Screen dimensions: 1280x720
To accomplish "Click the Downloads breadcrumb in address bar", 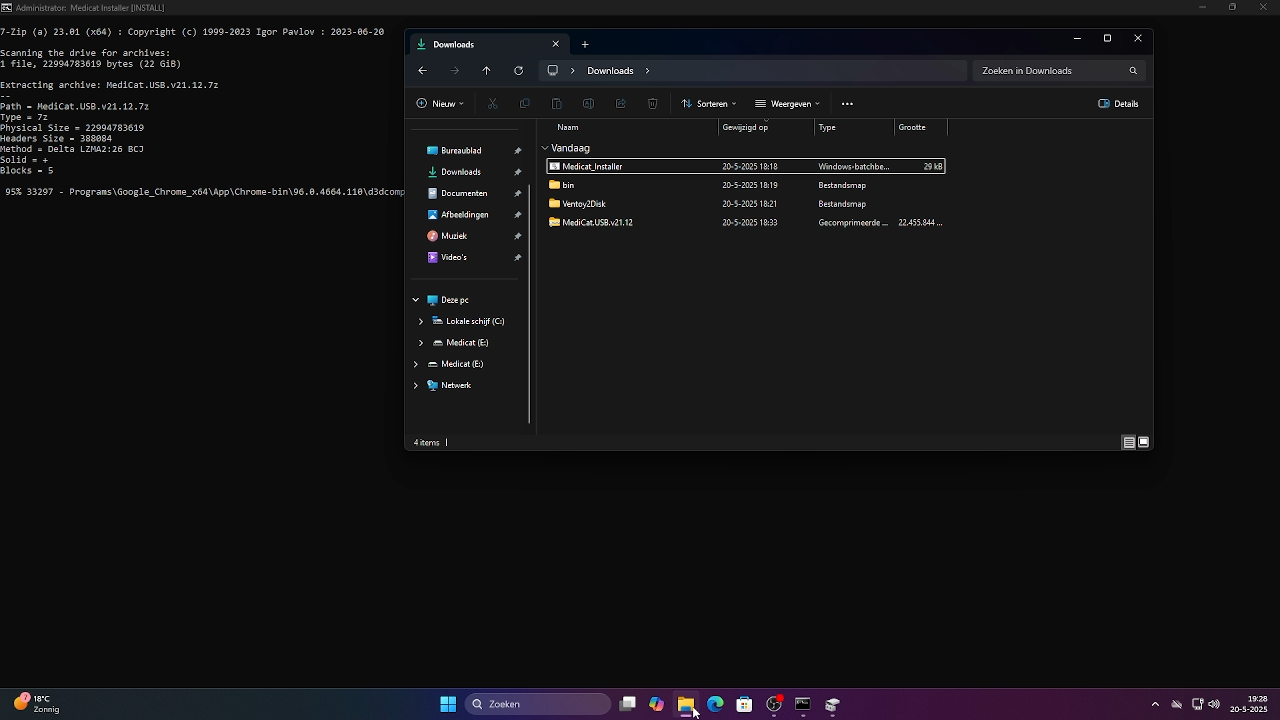I will (x=610, y=71).
